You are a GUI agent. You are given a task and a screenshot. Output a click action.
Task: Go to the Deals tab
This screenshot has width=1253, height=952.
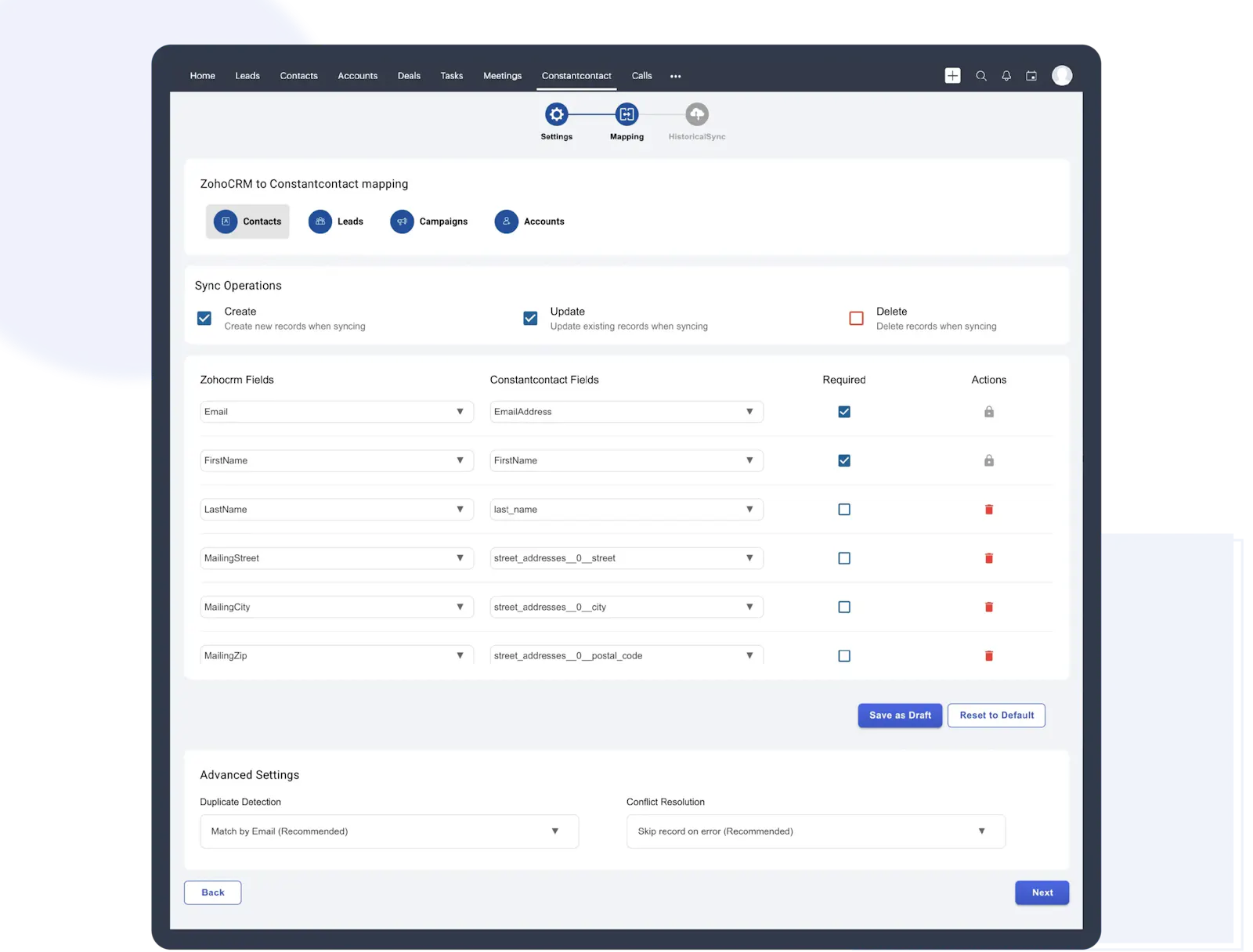tap(409, 76)
